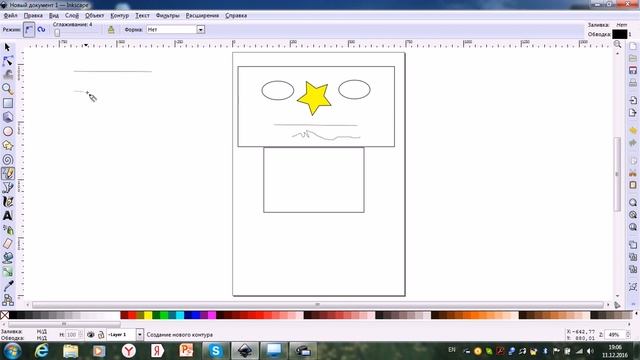The image size is (640, 360).
Task: Toggle Layer 1 lock icon
Action: [x=101, y=335]
